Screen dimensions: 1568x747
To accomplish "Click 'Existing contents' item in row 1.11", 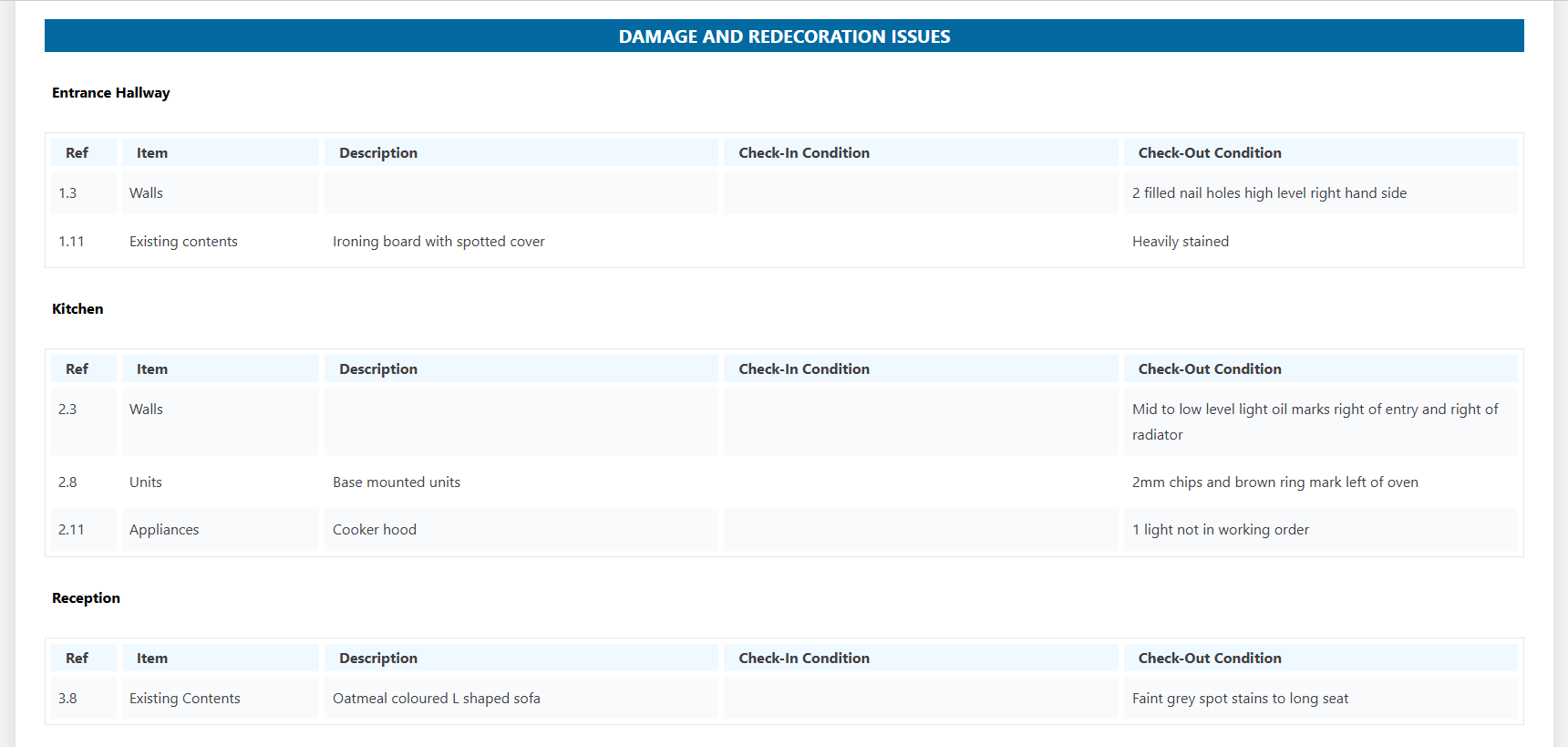I will tap(183, 242).
